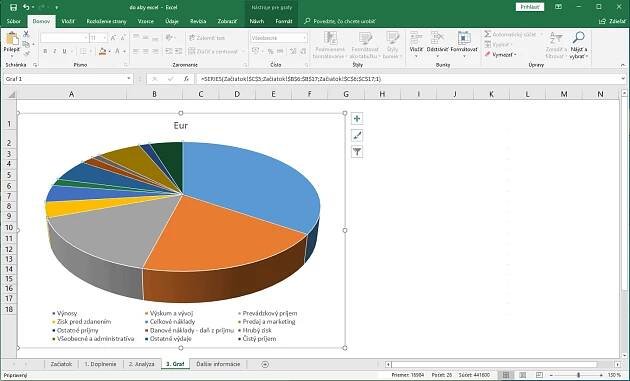Open the Chart Styles paintbrush button

357,135
